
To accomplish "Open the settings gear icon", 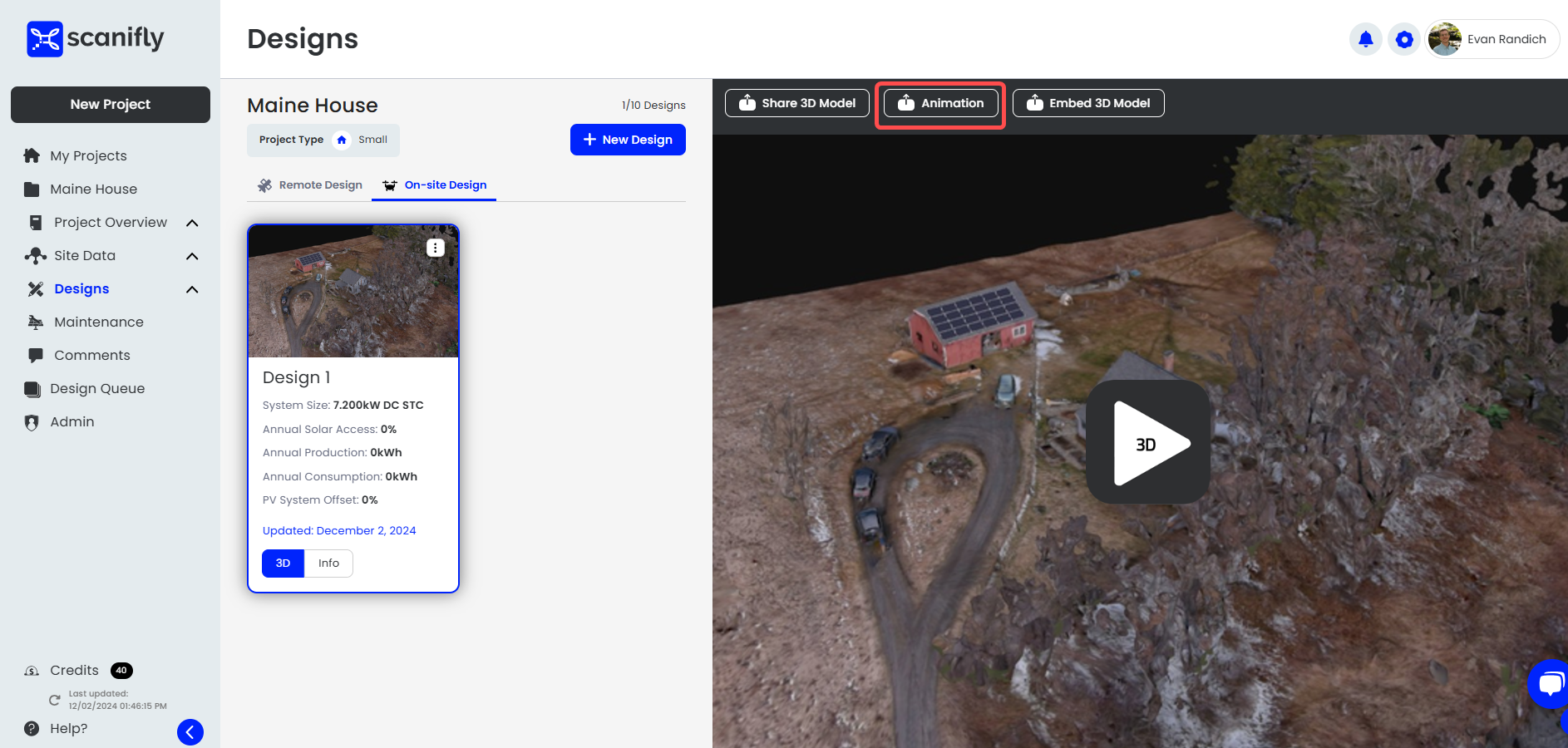I will point(1404,39).
